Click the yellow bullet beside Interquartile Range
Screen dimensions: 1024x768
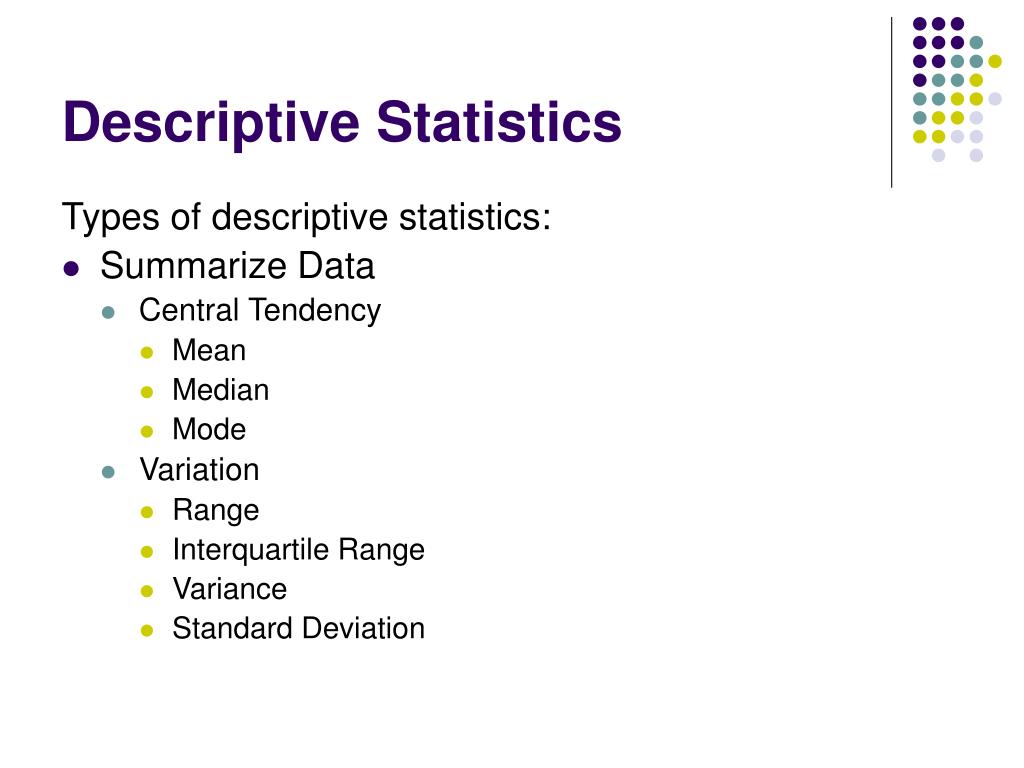point(147,552)
